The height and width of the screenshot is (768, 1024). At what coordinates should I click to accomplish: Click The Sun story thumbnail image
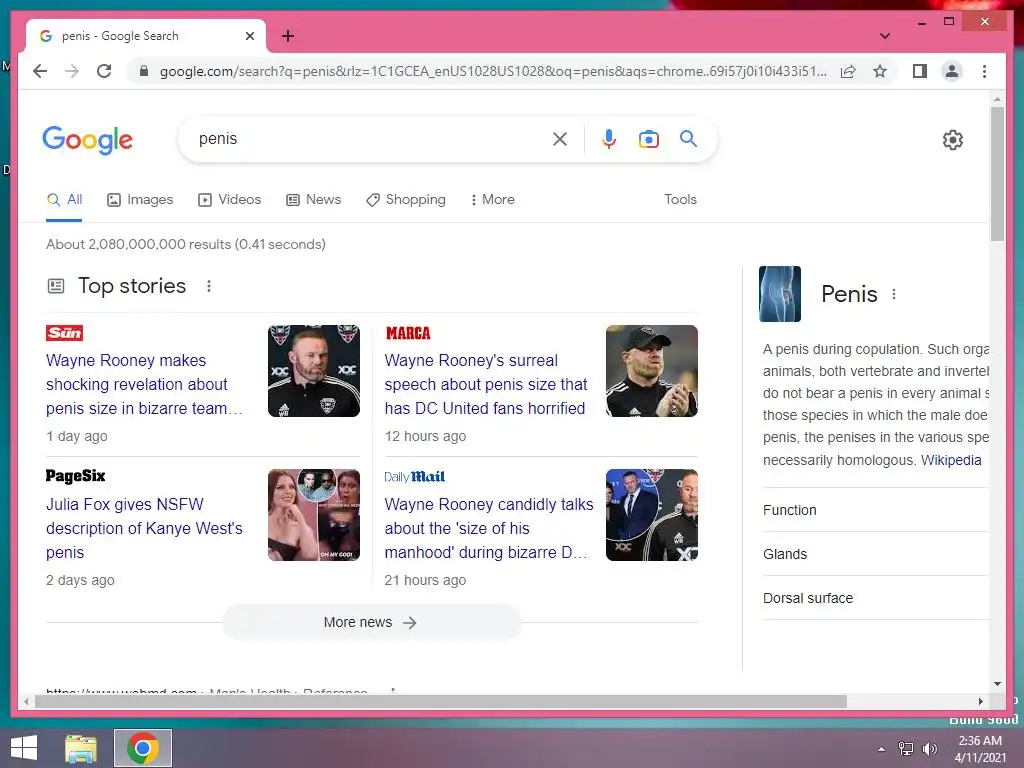coord(313,371)
